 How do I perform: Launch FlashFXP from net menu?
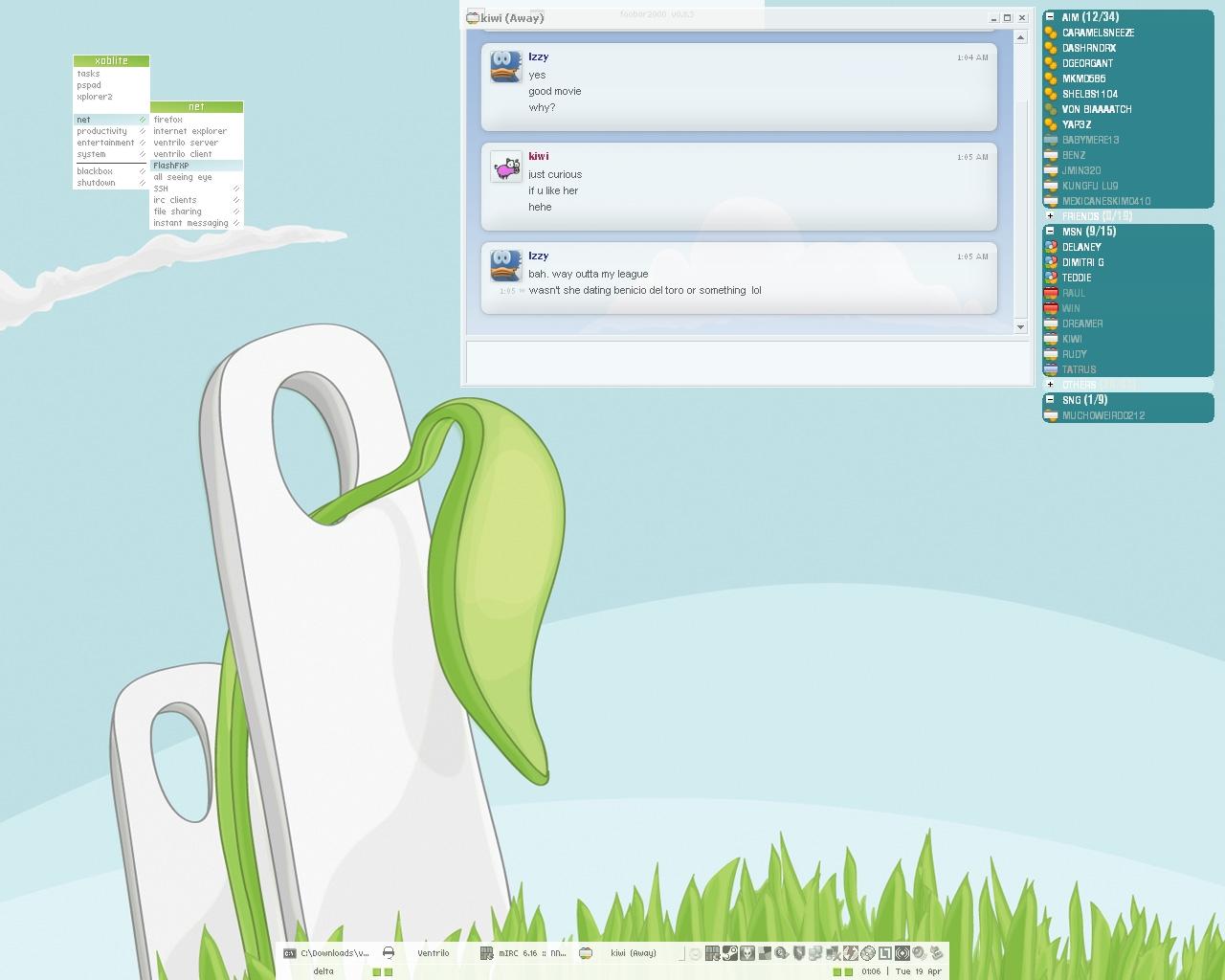point(196,166)
